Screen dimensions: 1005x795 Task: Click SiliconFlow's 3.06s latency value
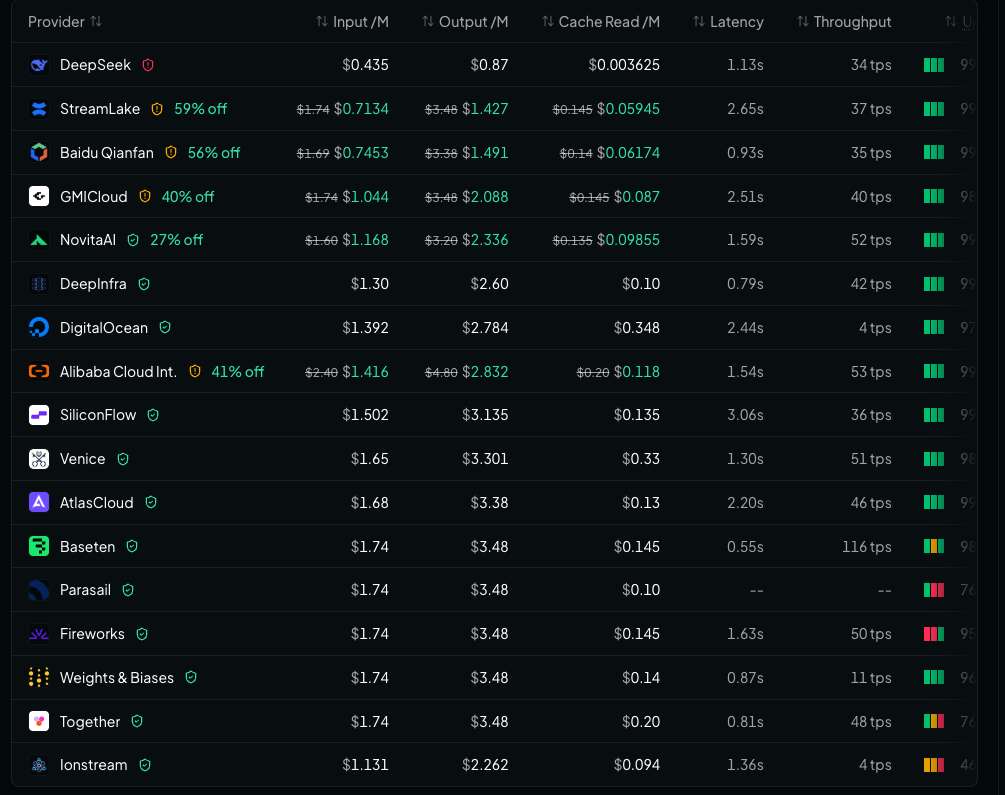pos(745,415)
